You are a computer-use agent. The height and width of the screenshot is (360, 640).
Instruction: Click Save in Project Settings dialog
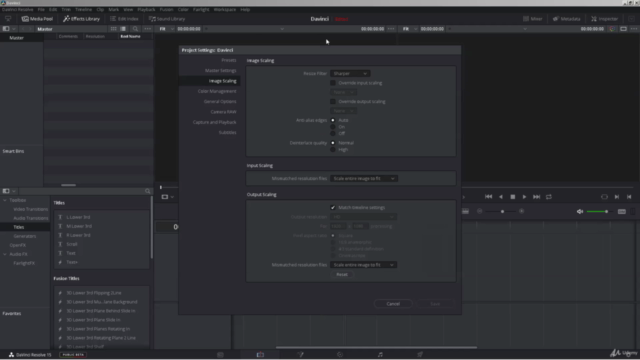pyautogui.click(x=435, y=304)
